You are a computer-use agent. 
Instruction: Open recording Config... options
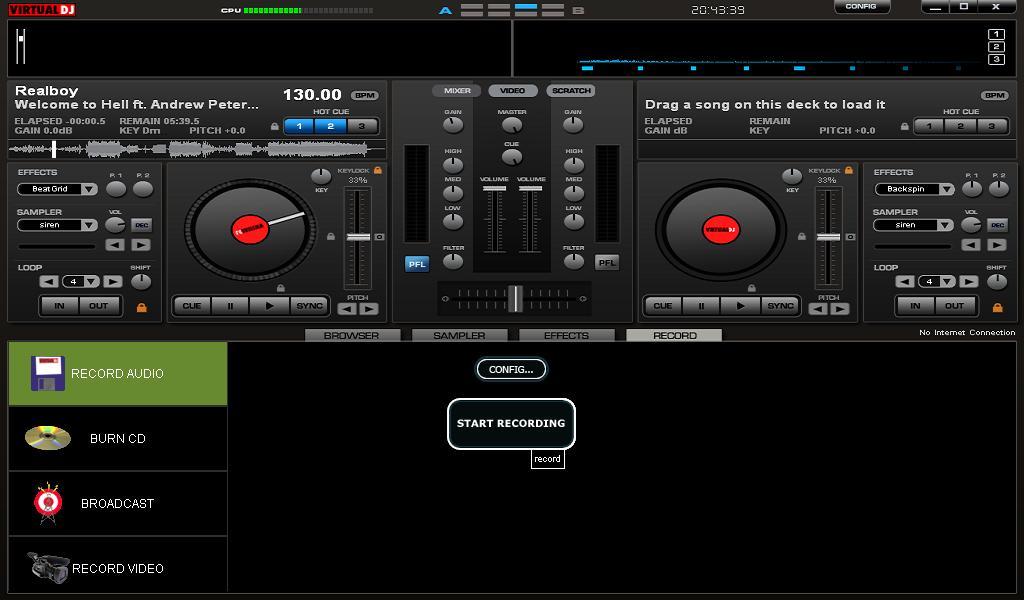click(x=511, y=370)
